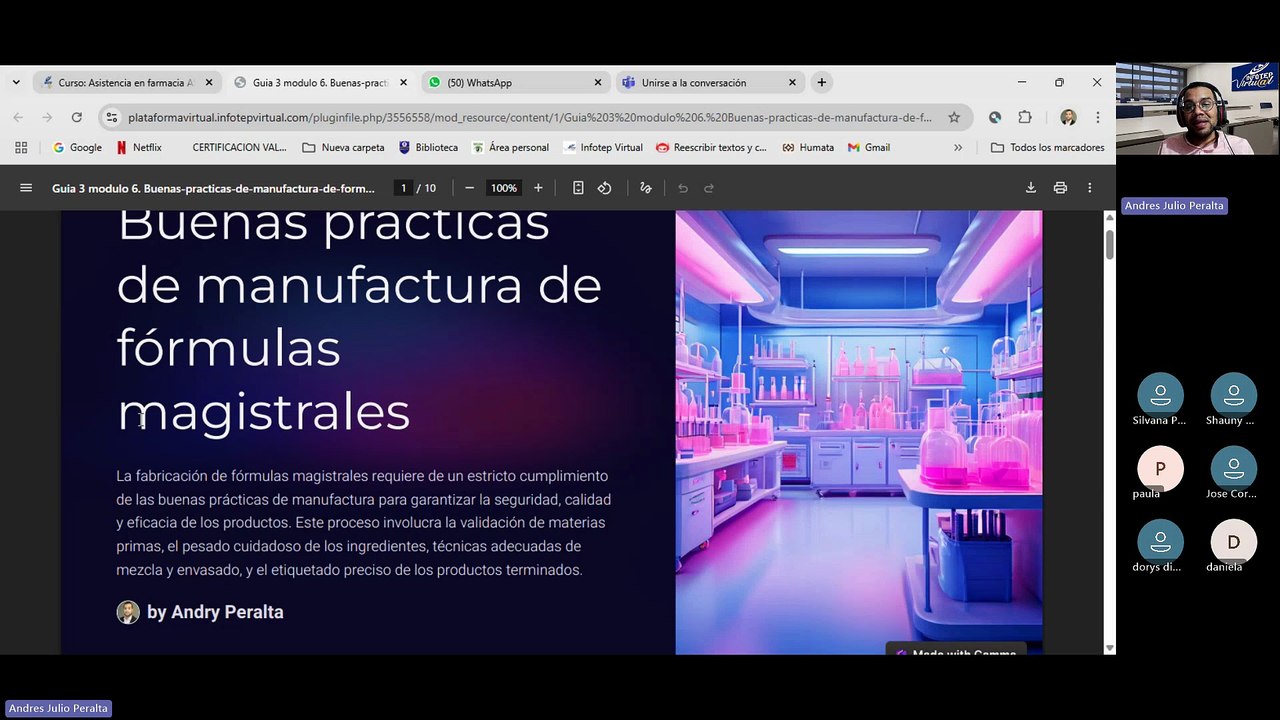
Task: Fit PDF to page
Action: point(578,188)
